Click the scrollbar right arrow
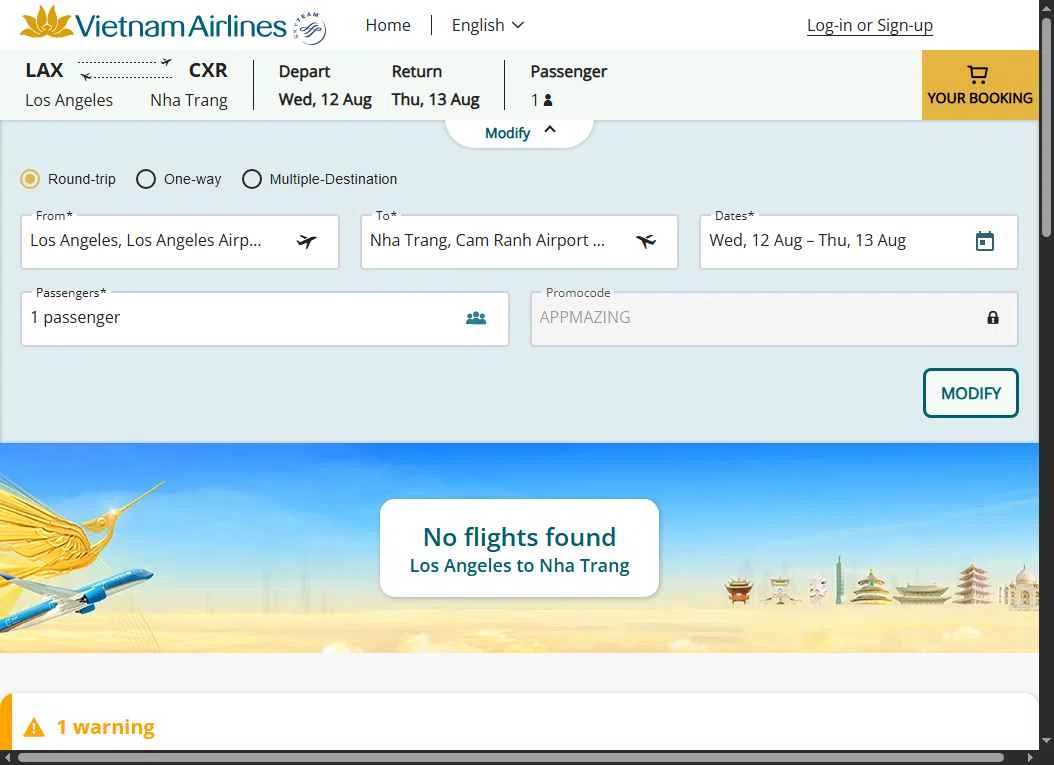 (1030, 758)
